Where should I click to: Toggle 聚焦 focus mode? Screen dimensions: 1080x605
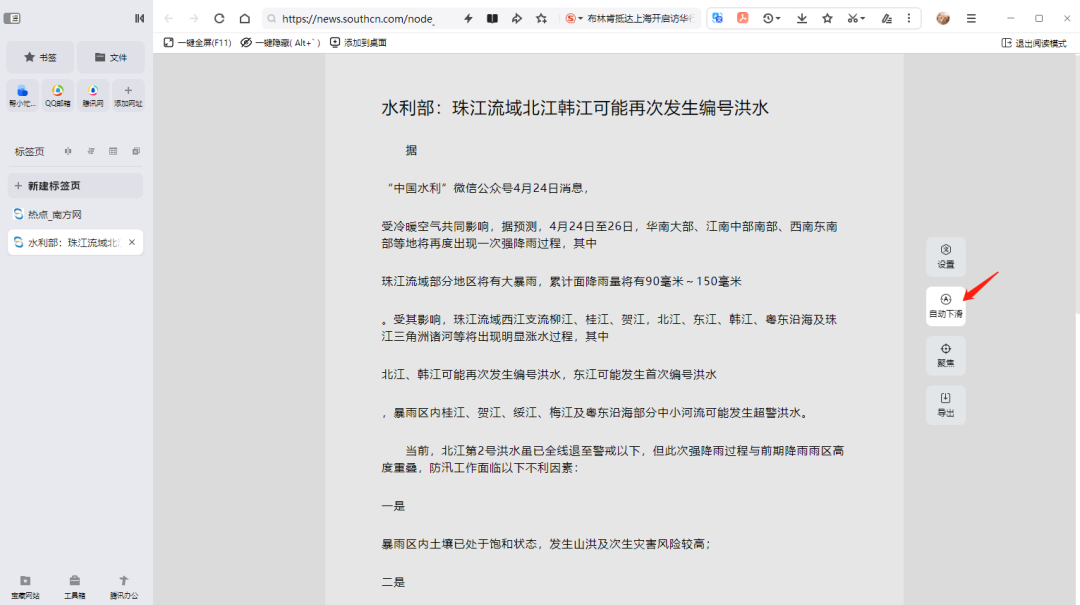coord(946,356)
